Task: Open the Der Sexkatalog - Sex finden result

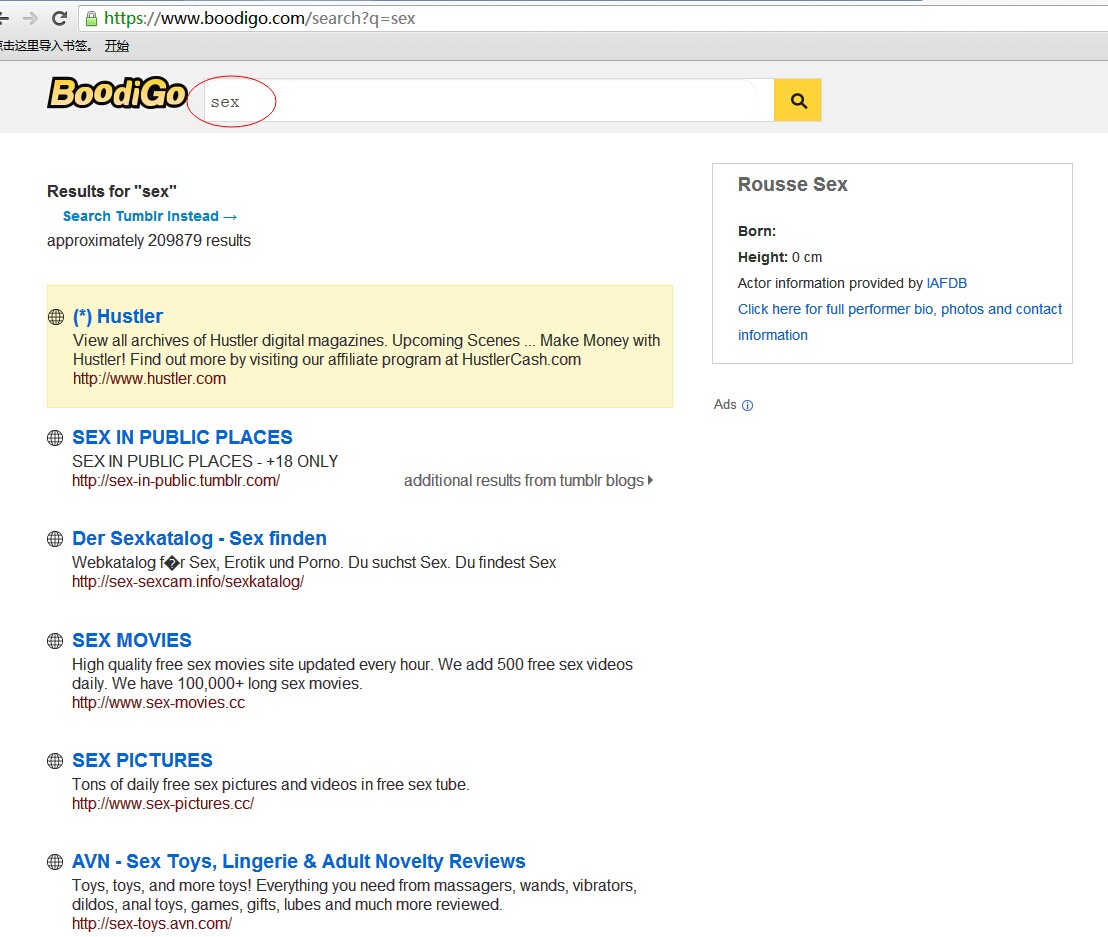Action: [199, 539]
